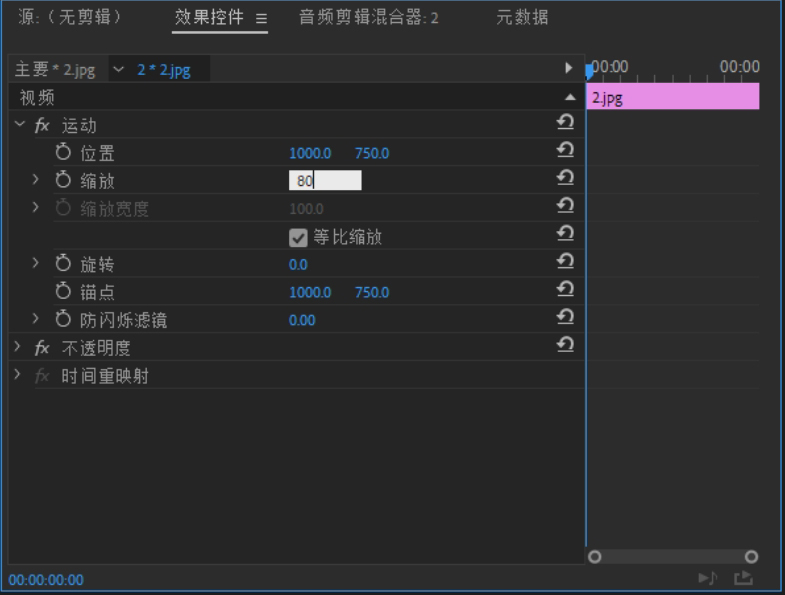Expand the 时间重映射 effect group
Image resolution: width=785 pixels, height=595 pixels.
coord(18,374)
